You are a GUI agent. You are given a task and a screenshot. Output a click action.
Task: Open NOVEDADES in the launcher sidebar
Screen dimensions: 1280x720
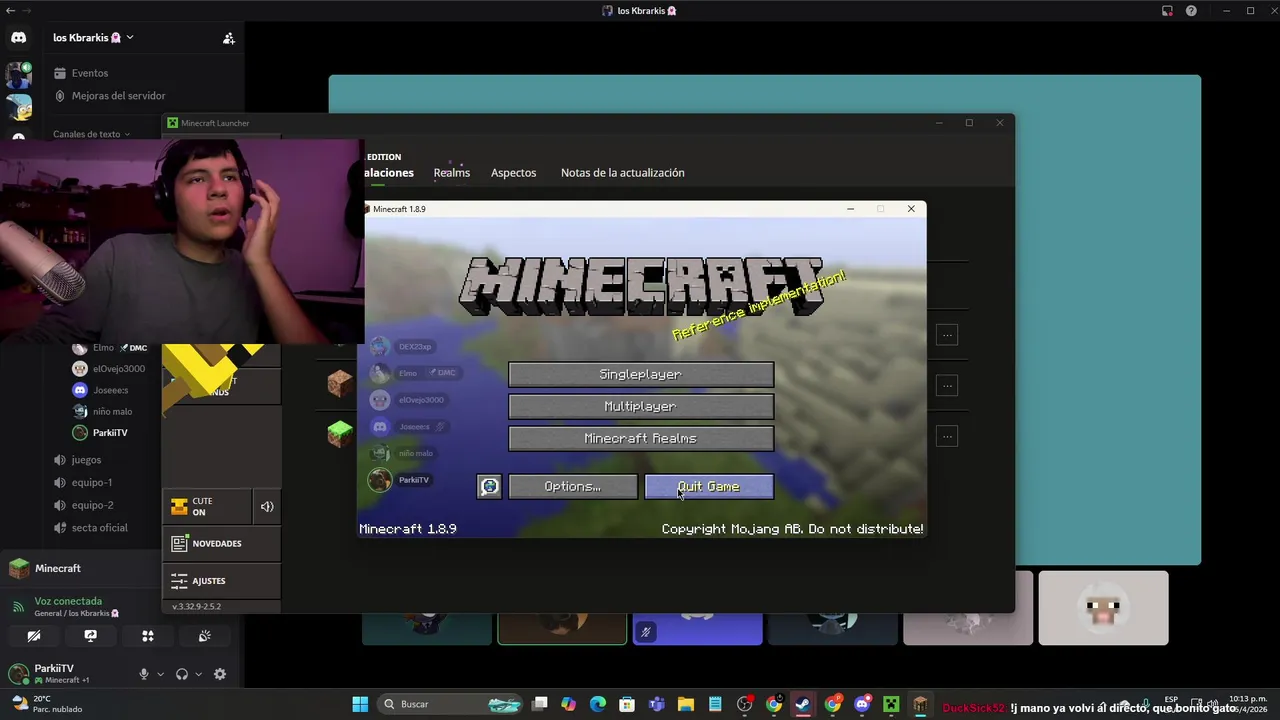221,543
